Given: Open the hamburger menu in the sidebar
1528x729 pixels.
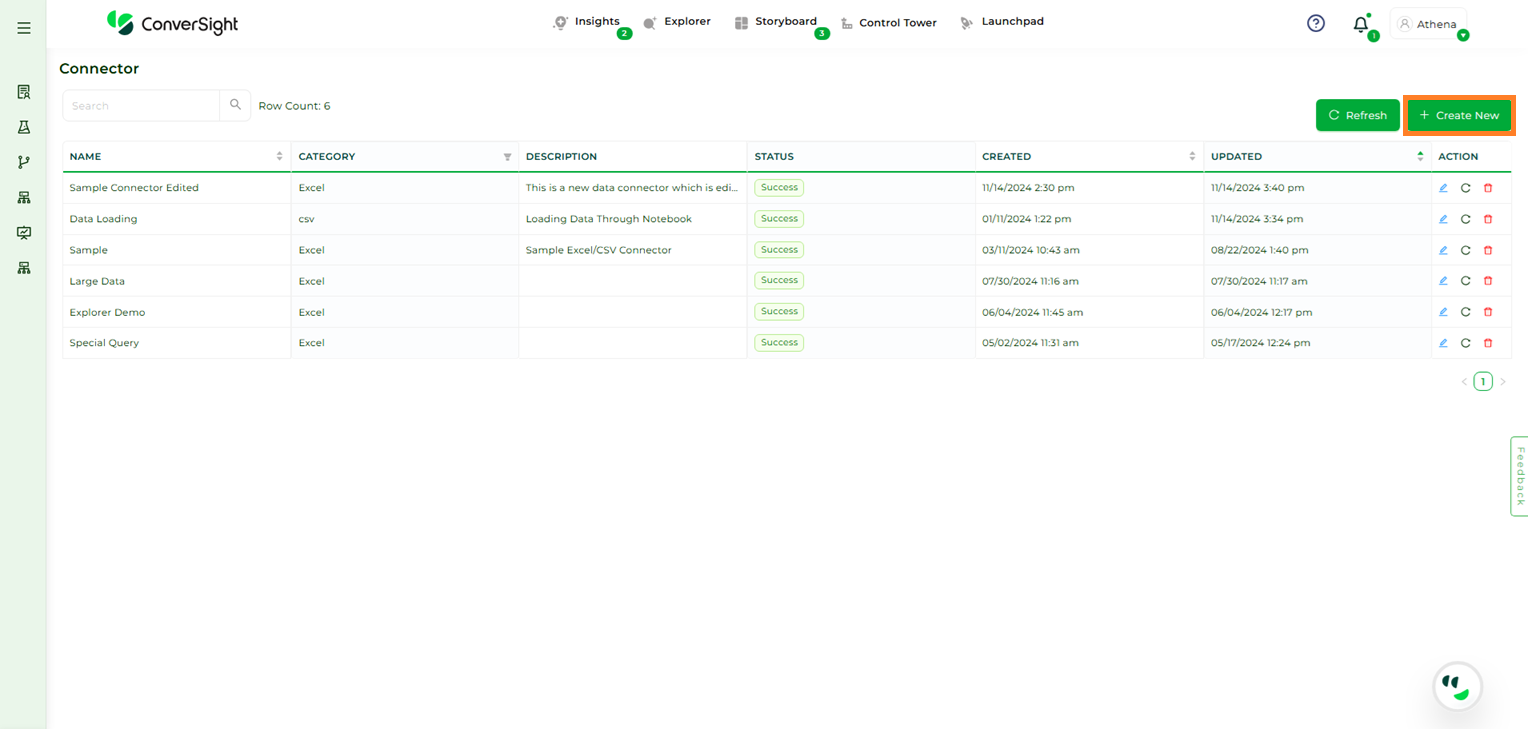Looking at the screenshot, I should coord(24,28).
